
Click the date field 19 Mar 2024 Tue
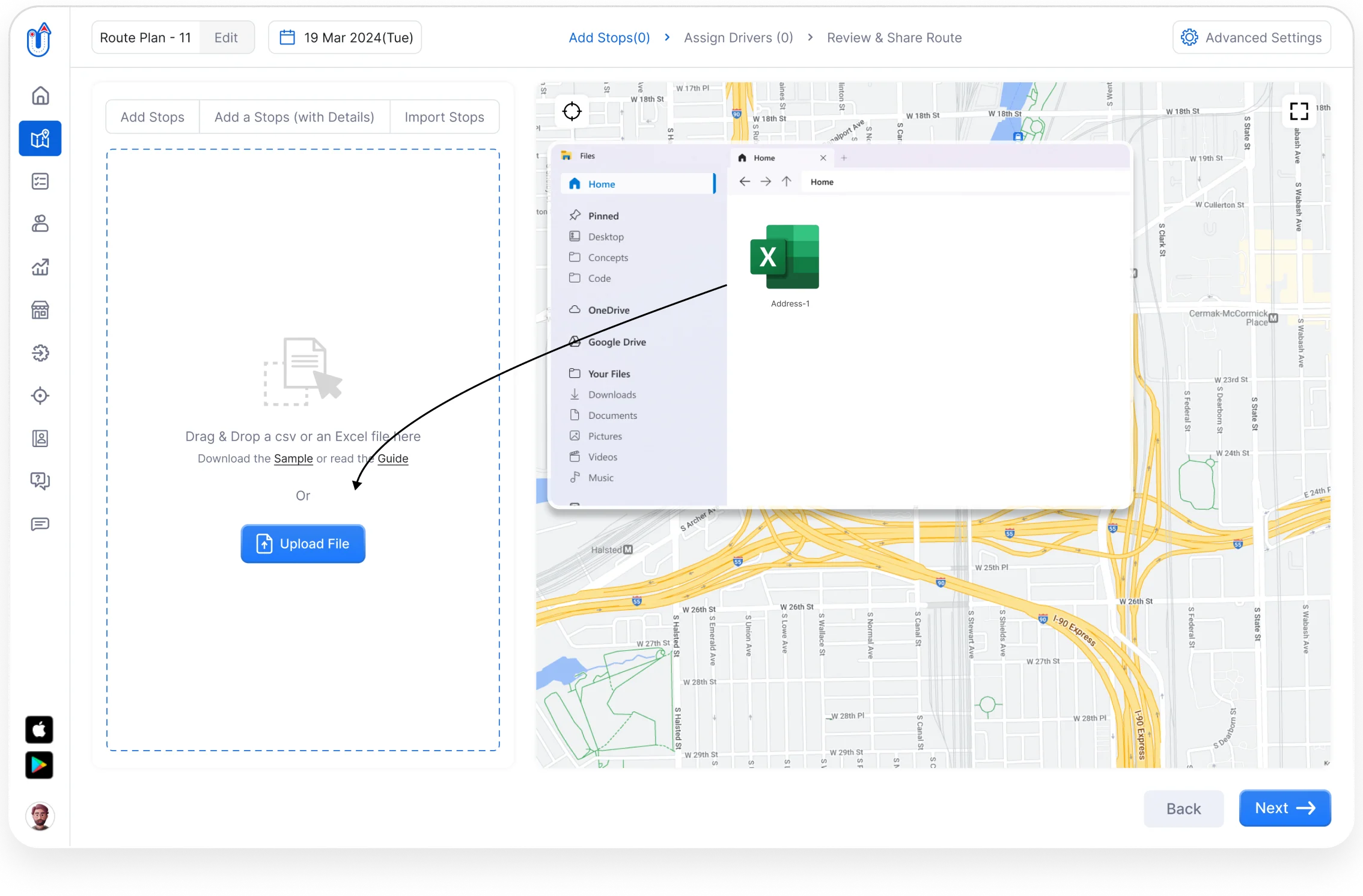[348, 37]
